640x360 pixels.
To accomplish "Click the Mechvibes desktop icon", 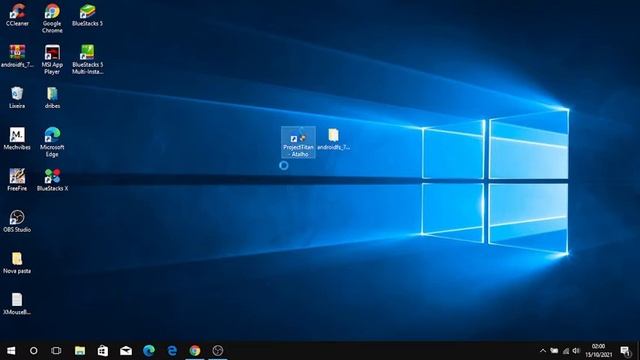I will tap(17, 139).
